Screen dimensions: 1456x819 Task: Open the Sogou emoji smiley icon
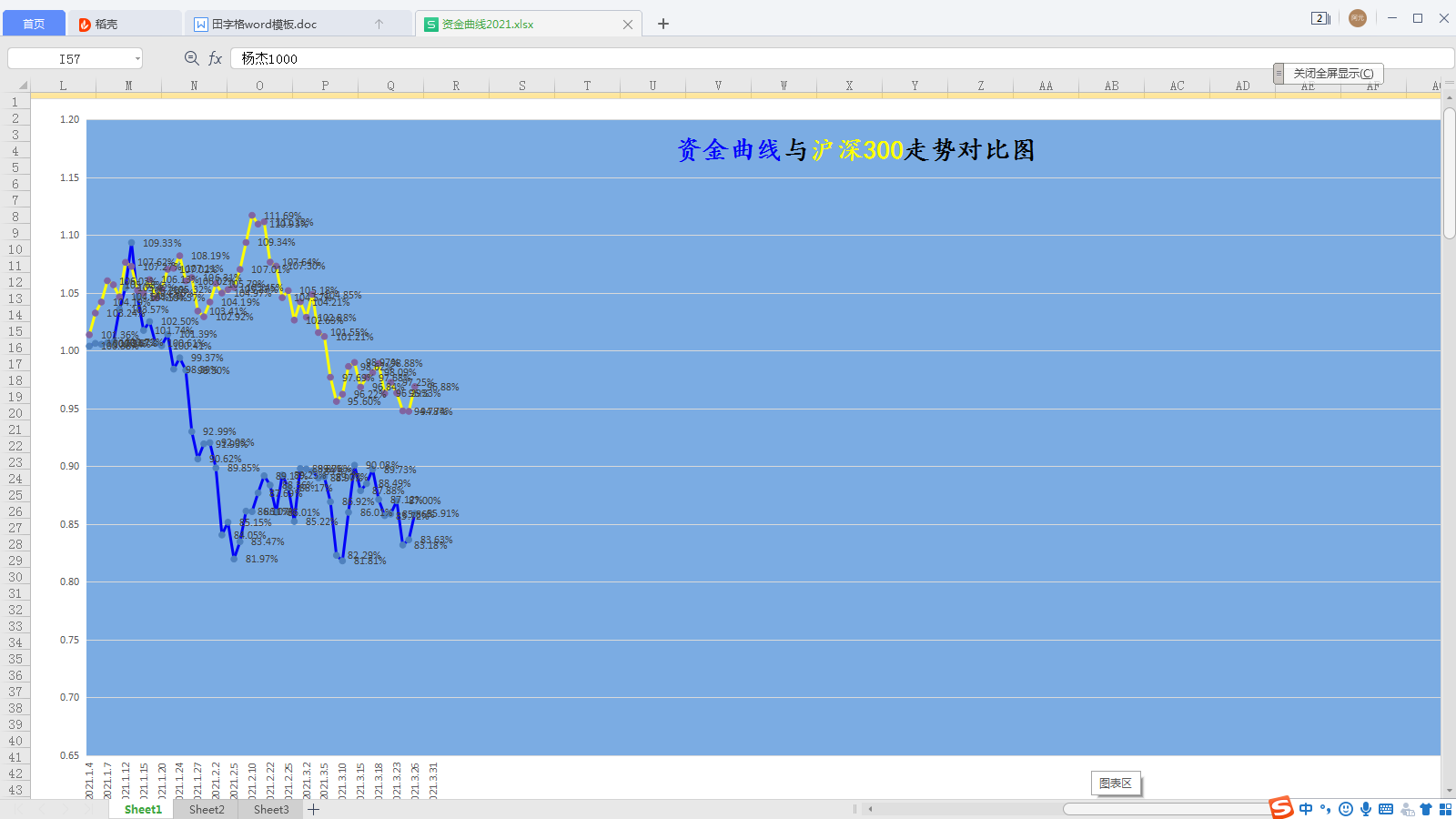[x=1346, y=809]
